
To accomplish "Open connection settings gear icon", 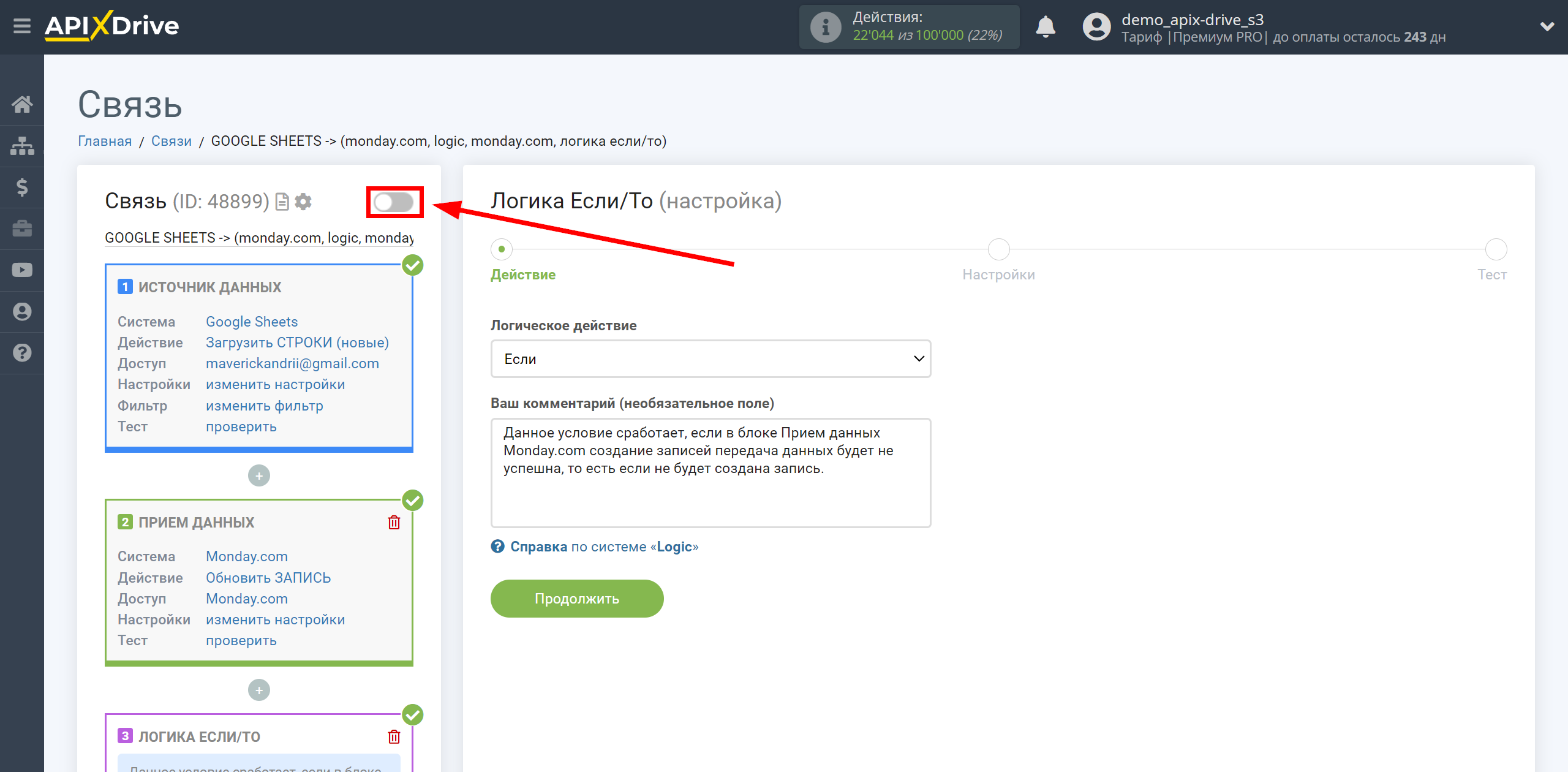I will point(303,202).
